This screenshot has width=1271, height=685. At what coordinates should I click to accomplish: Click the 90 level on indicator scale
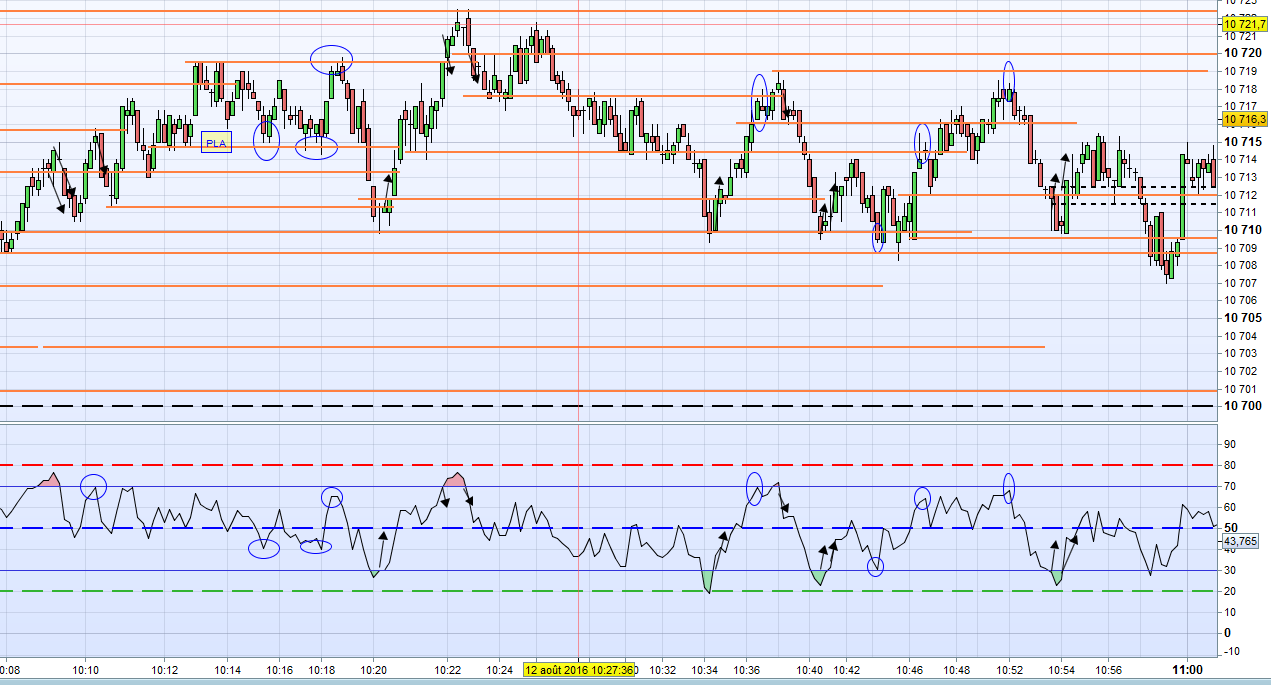(x=1230, y=444)
